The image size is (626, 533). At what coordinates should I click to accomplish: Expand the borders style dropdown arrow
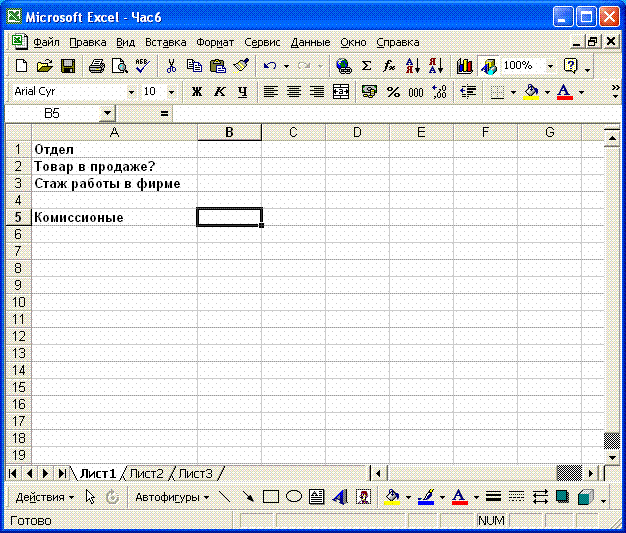[513, 92]
